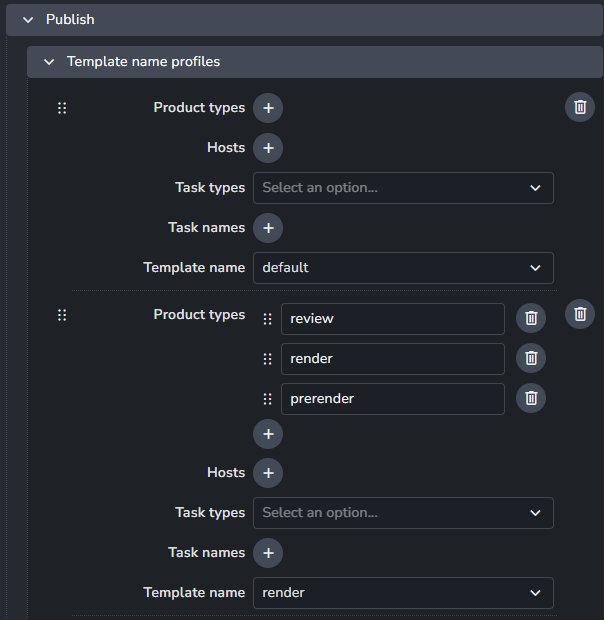Click the prerender product type text field

pos(392,399)
